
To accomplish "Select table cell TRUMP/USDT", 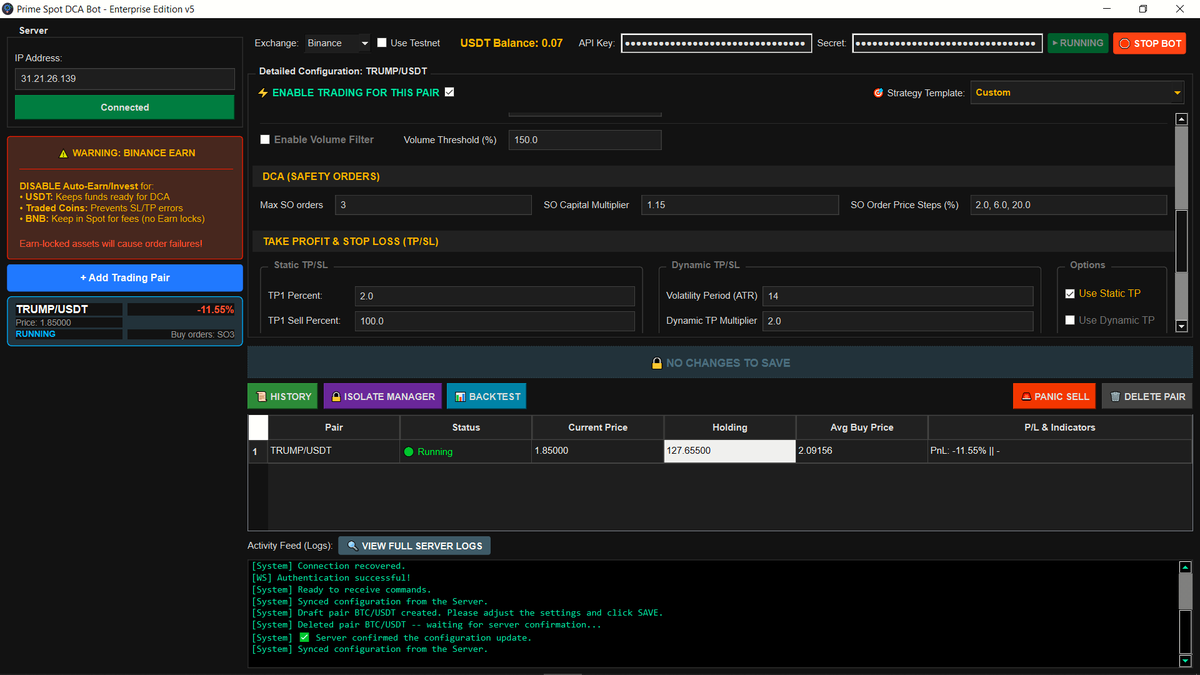I will 334,451.
